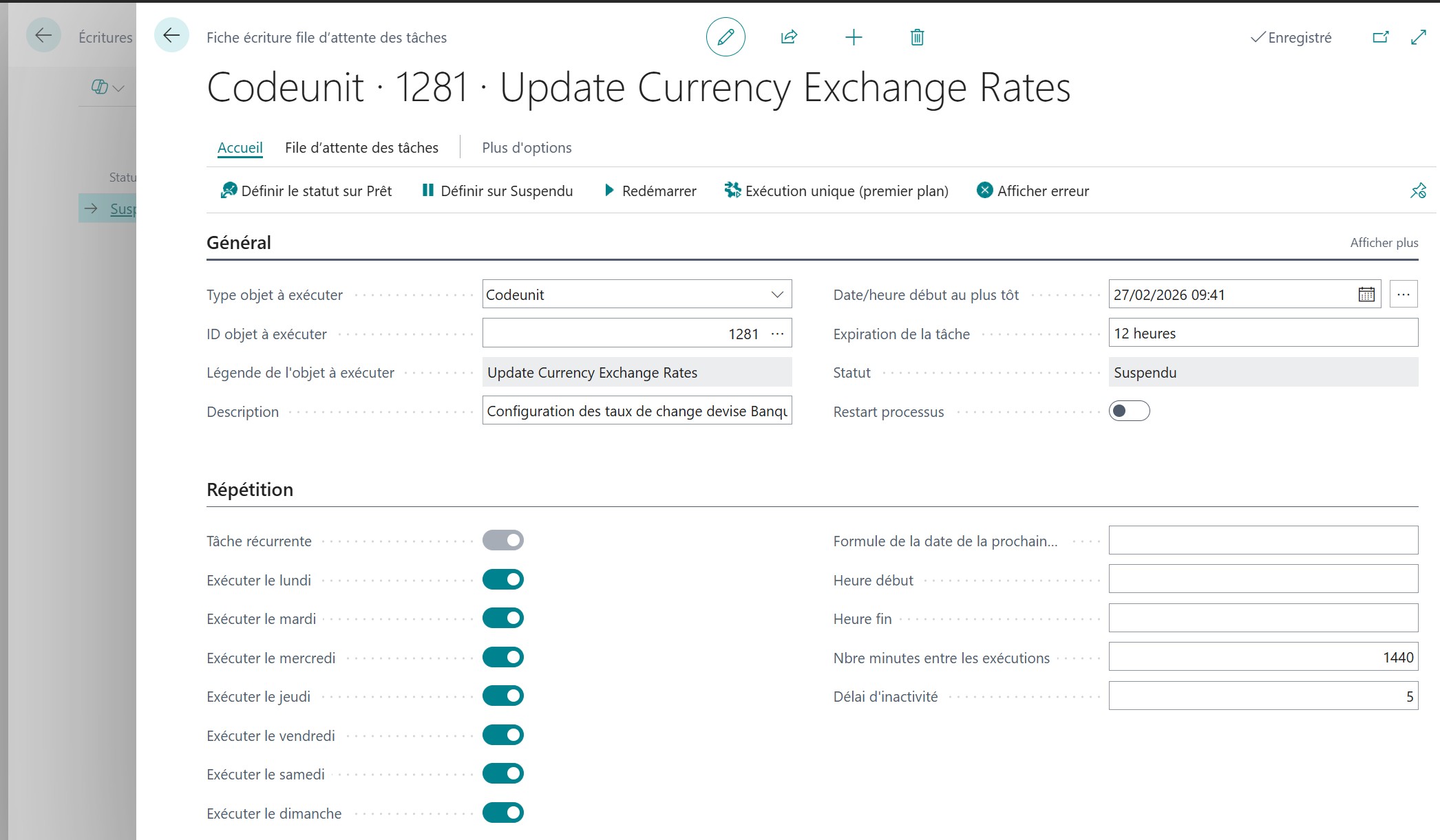Click the trash delete icon

coord(917,37)
